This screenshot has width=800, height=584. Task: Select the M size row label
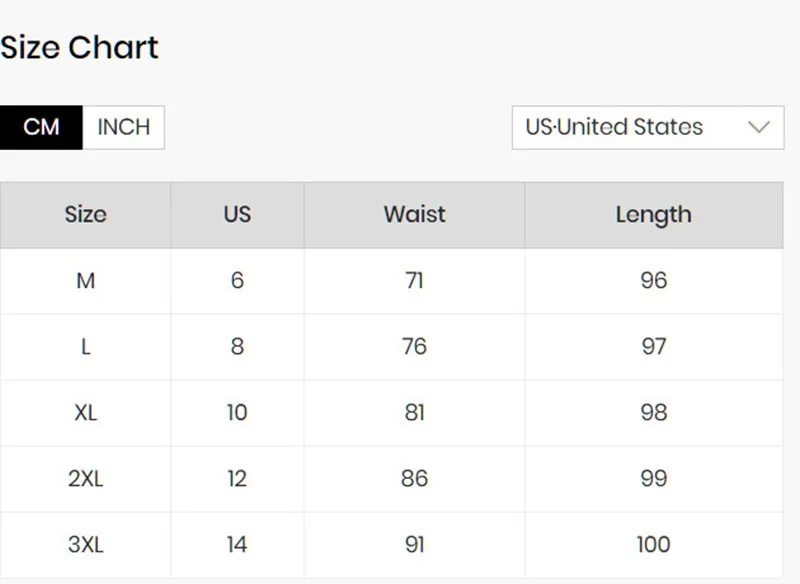point(85,280)
